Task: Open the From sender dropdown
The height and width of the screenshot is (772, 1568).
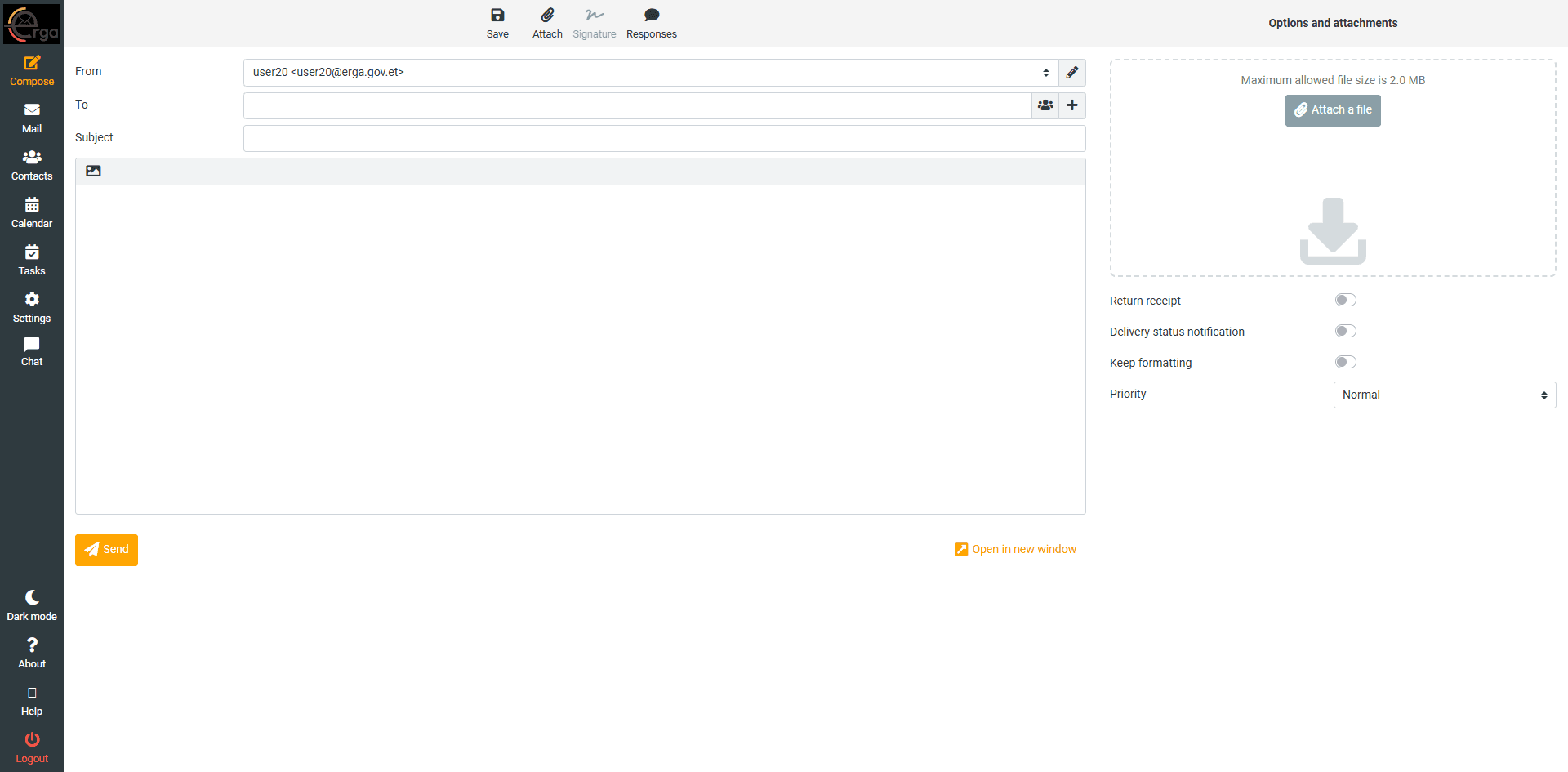Action: coord(651,73)
